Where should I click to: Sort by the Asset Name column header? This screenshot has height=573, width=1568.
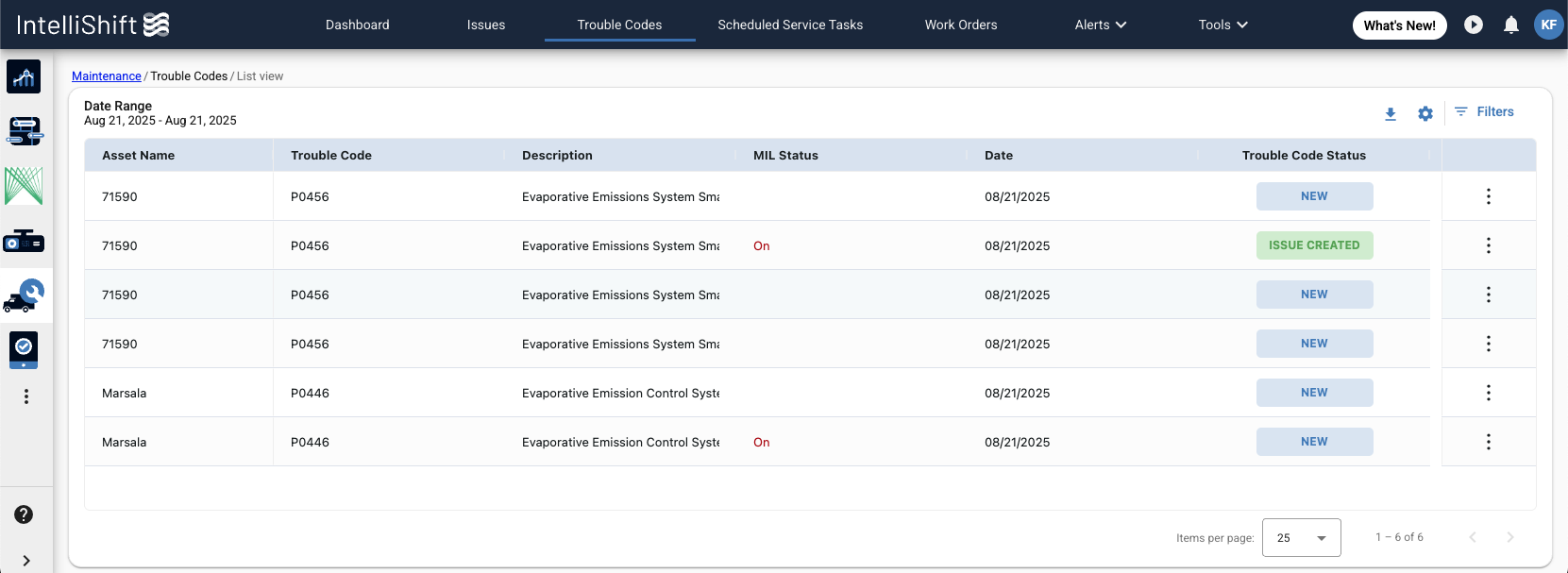pyautogui.click(x=139, y=156)
